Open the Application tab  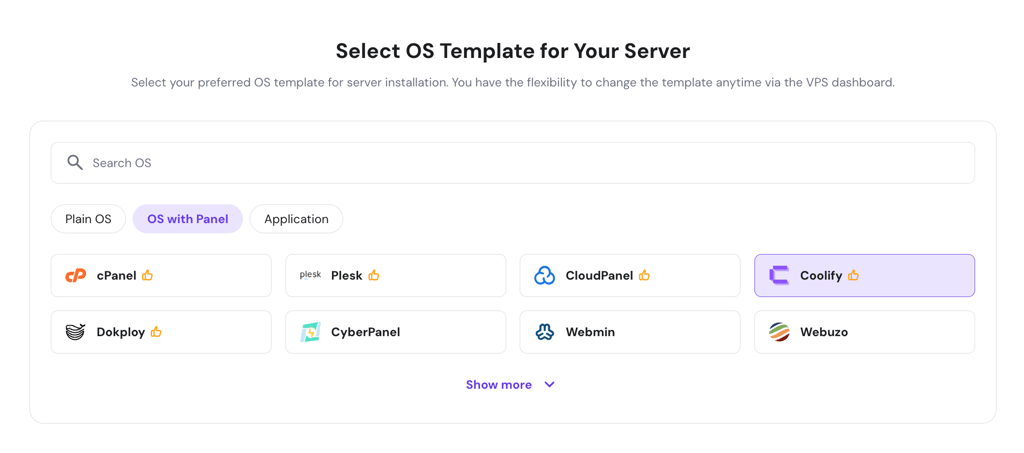coord(296,219)
